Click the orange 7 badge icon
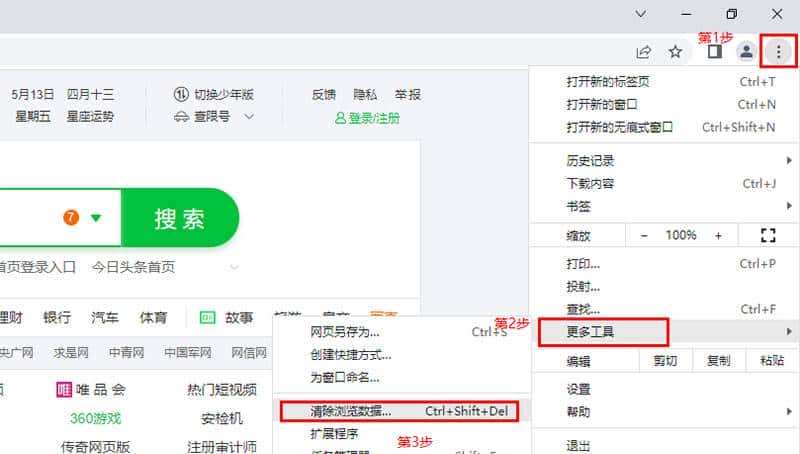The height and width of the screenshot is (454, 800). click(71, 218)
